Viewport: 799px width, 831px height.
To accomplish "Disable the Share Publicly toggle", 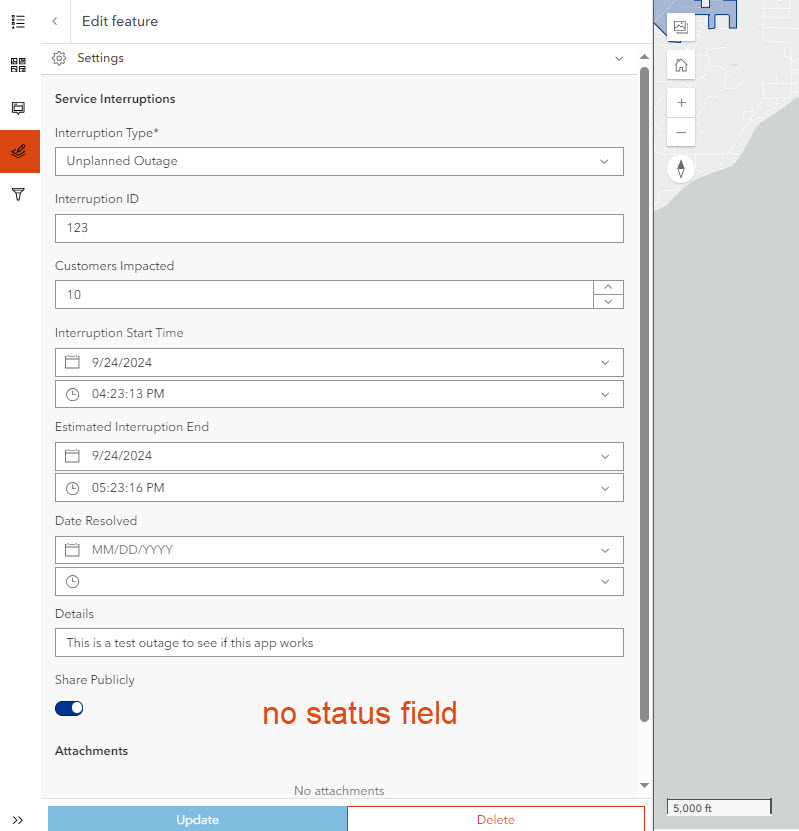I will point(68,707).
